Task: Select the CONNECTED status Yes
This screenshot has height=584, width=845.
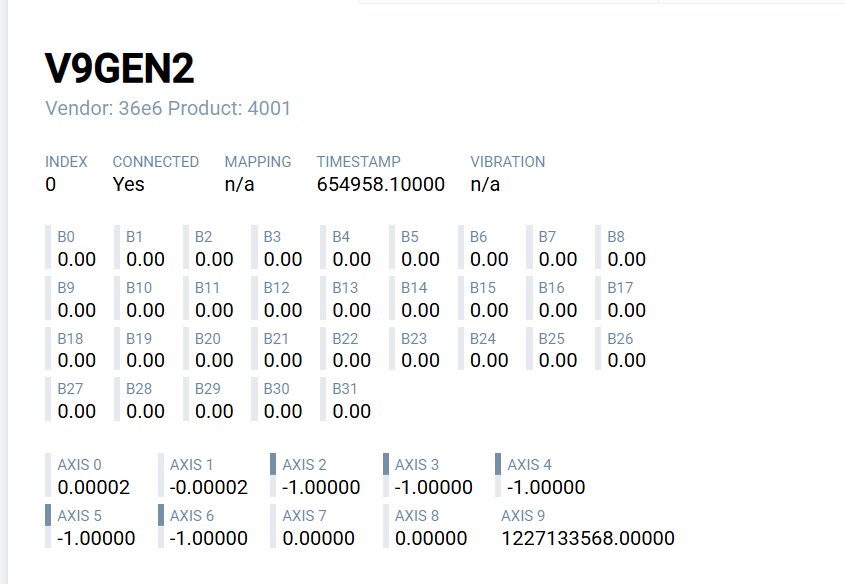Action: tap(128, 184)
